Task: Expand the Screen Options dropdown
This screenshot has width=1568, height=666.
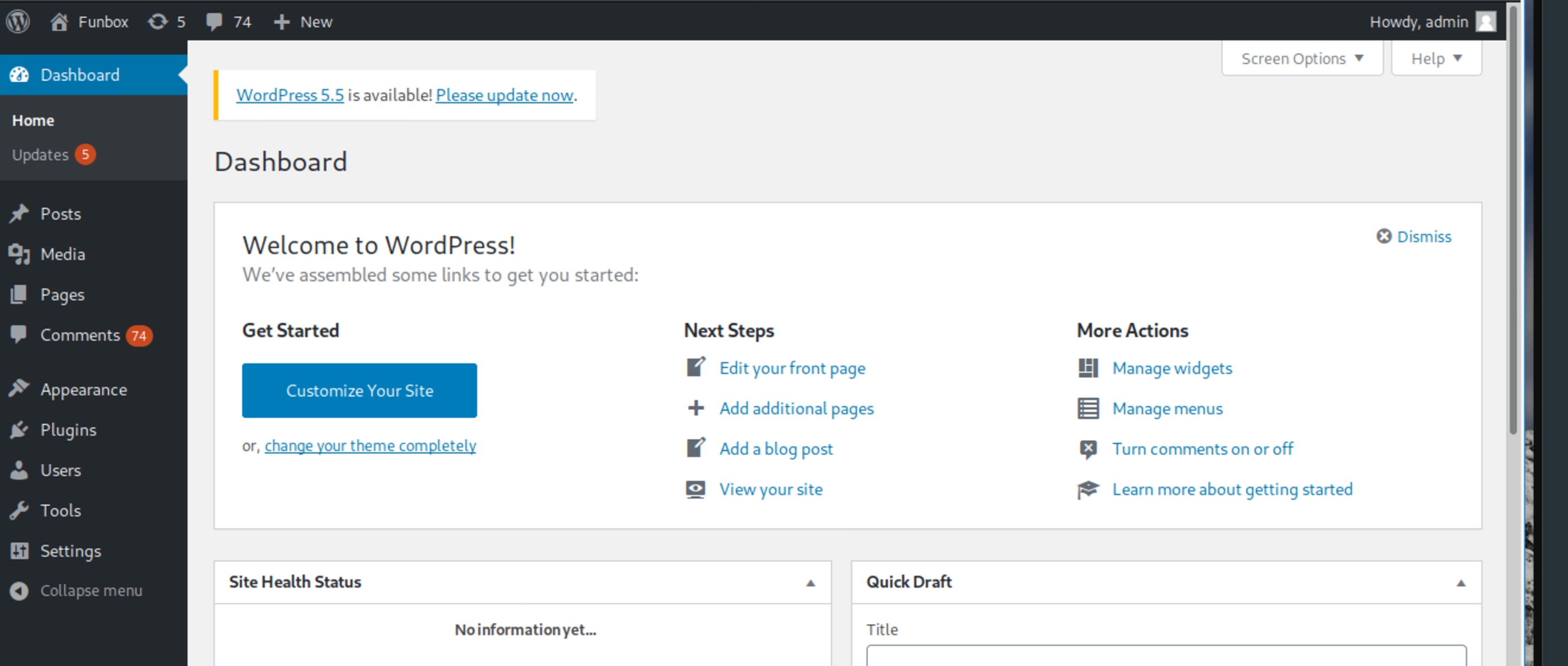Action: tap(1301, 58)
